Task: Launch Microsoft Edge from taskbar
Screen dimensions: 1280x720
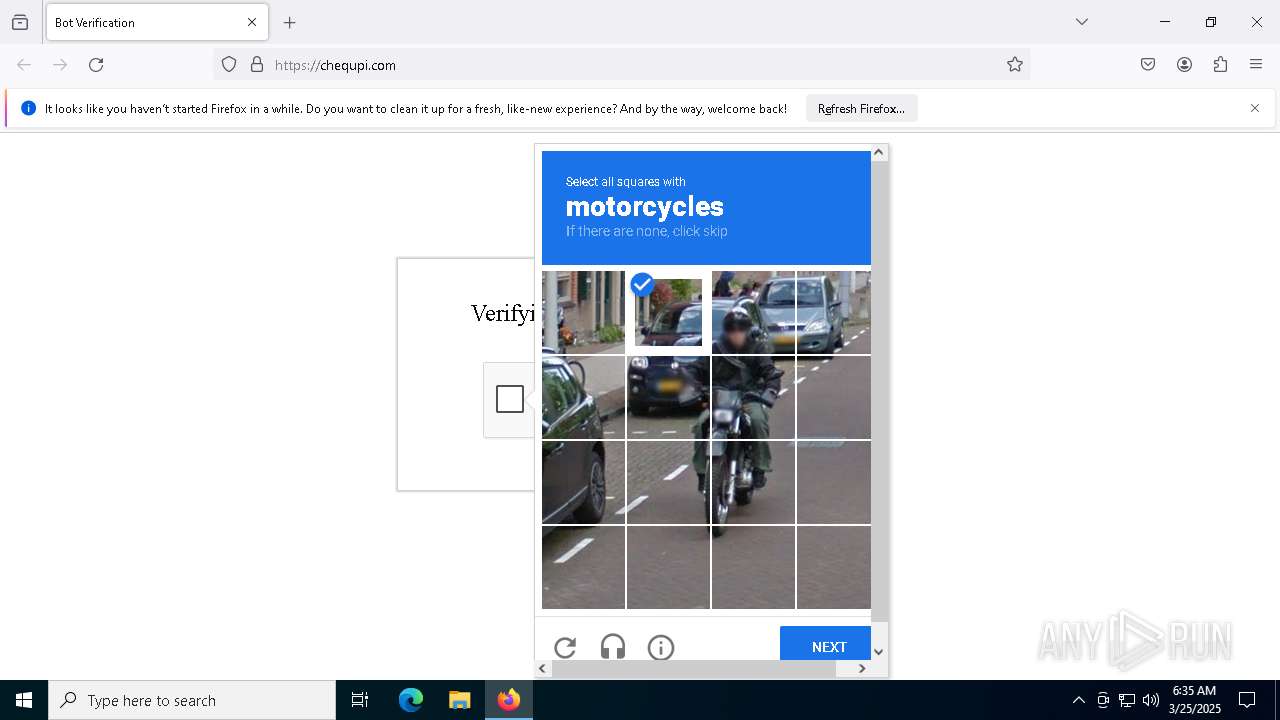Action: 411,700
